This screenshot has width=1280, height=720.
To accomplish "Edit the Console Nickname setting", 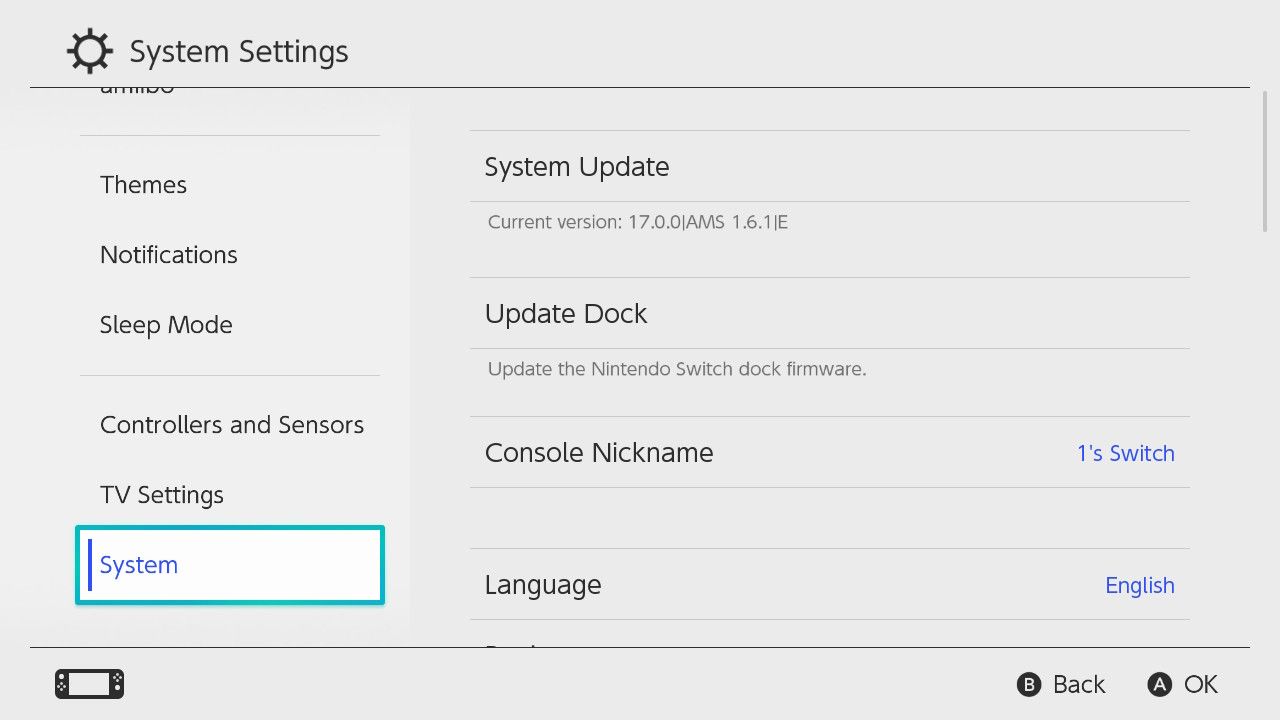I will tap(830, 452).
